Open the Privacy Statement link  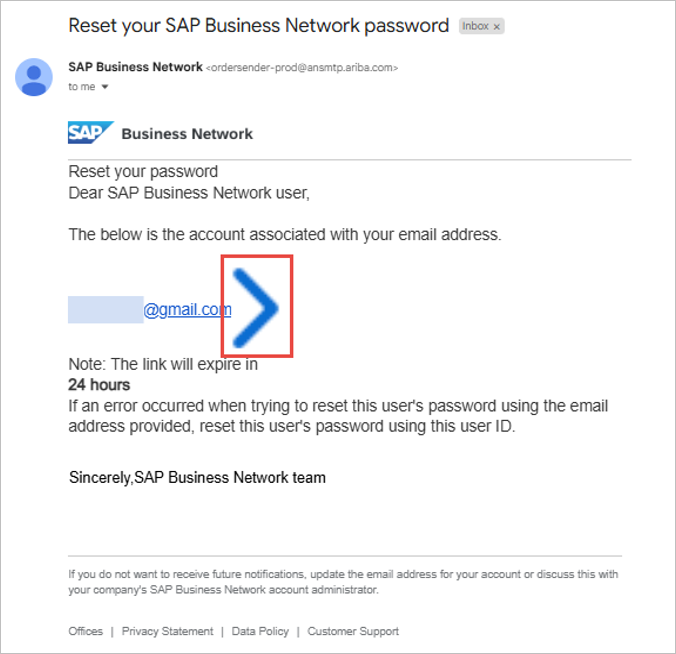coord(167,631)
